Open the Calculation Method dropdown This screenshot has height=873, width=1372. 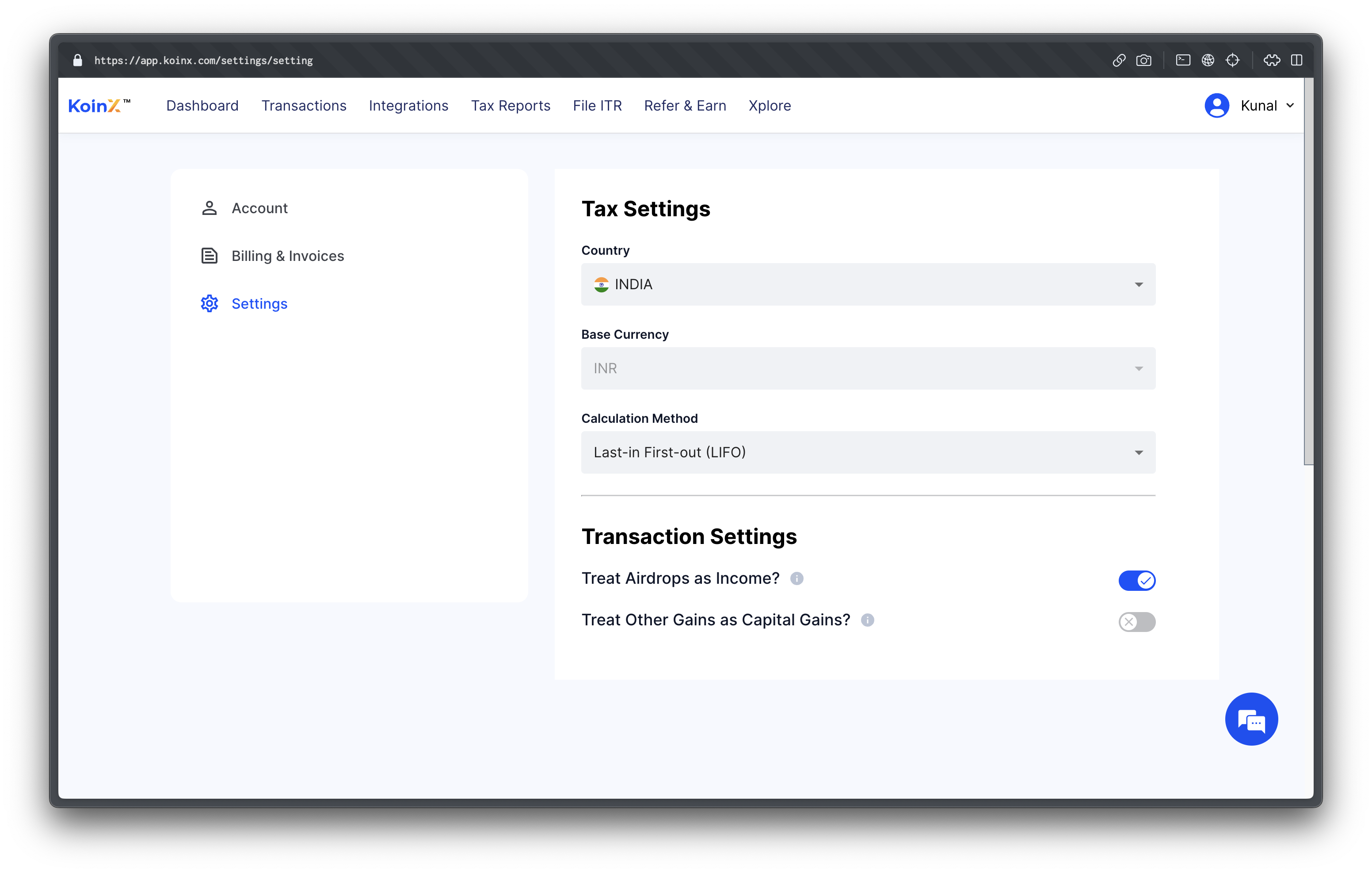pyautogui.click(x=868, y=452)
